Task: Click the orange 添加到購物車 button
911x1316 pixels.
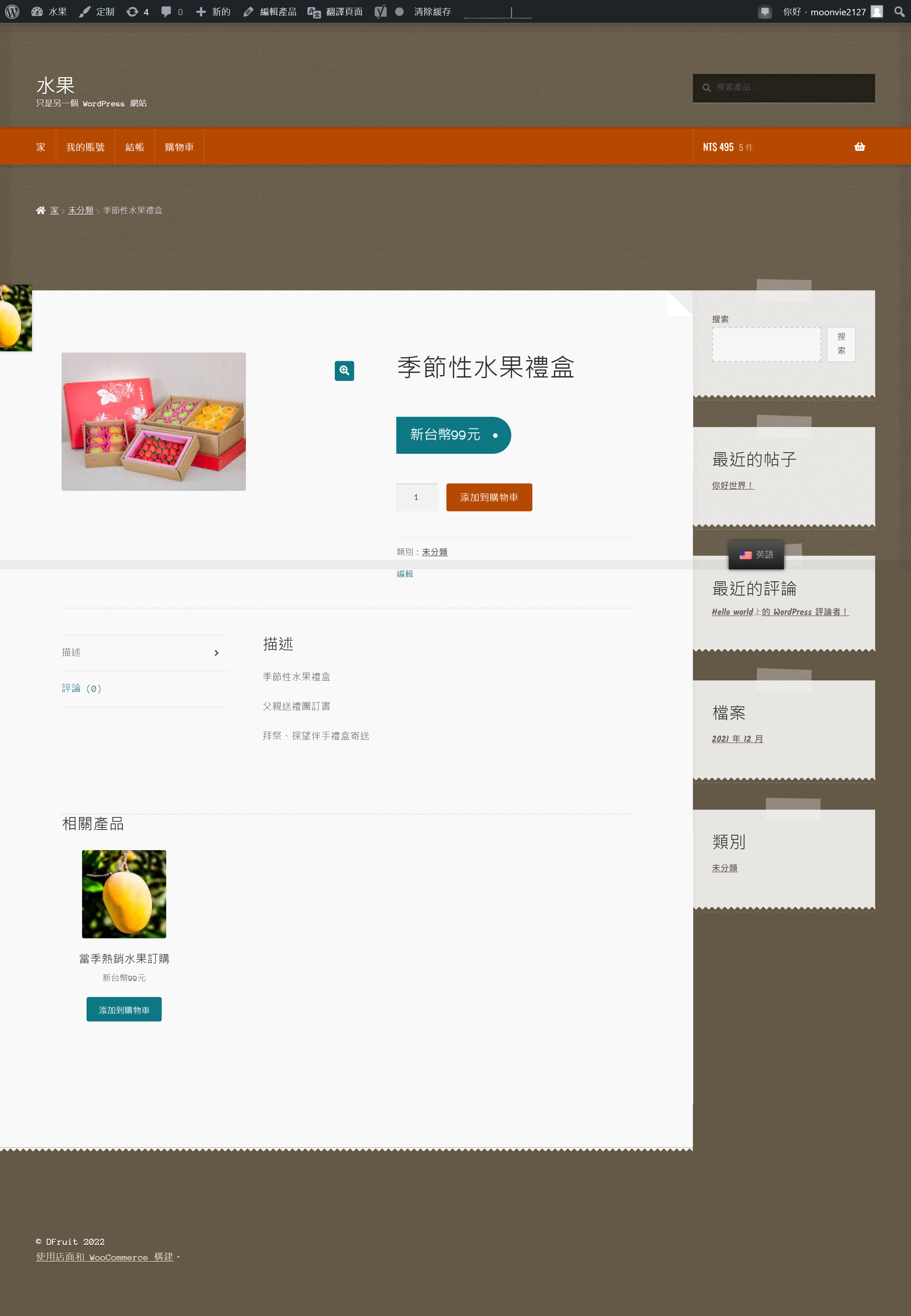Action: [x=489, y=497]
